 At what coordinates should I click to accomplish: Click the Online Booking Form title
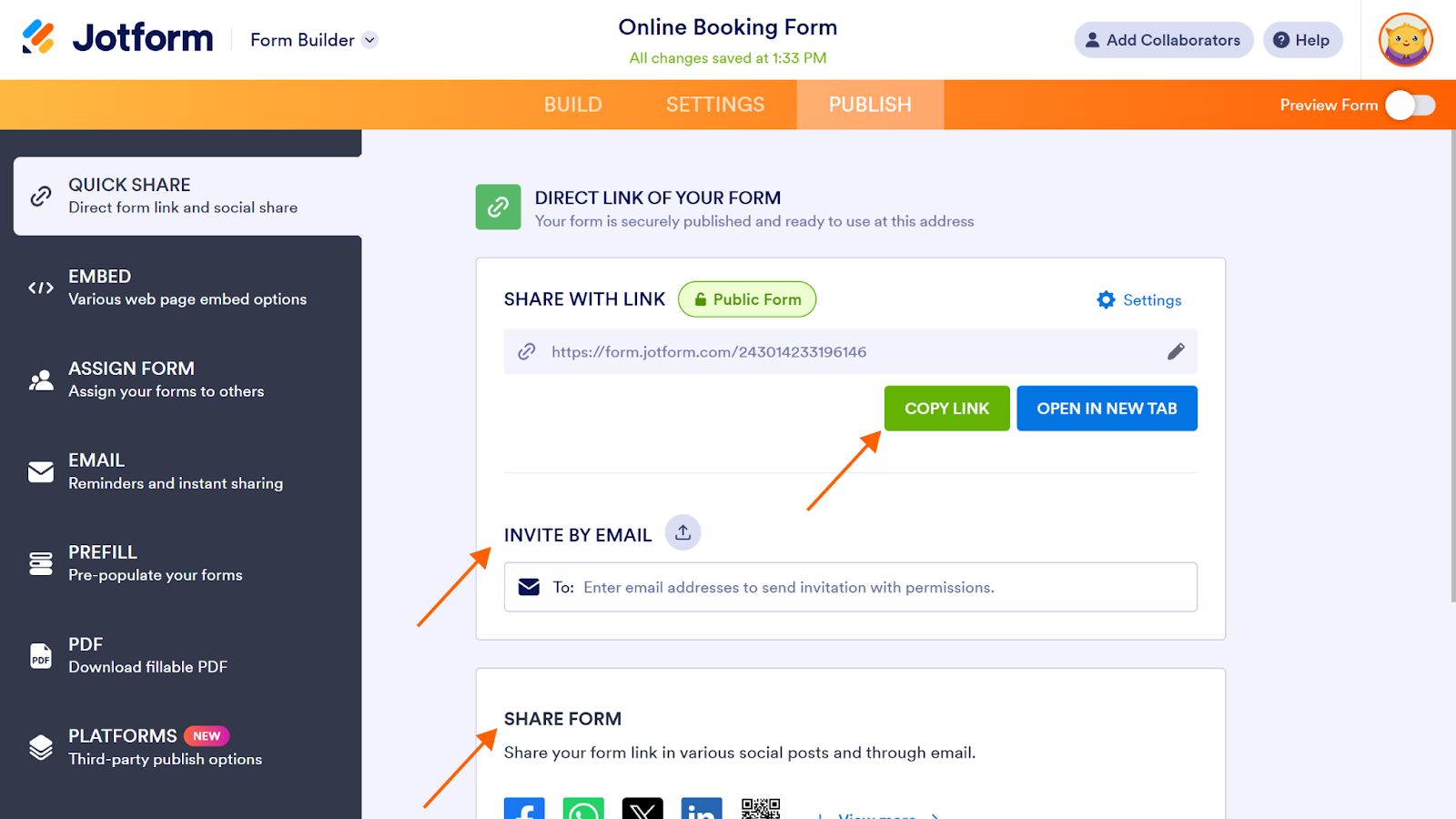728,27
